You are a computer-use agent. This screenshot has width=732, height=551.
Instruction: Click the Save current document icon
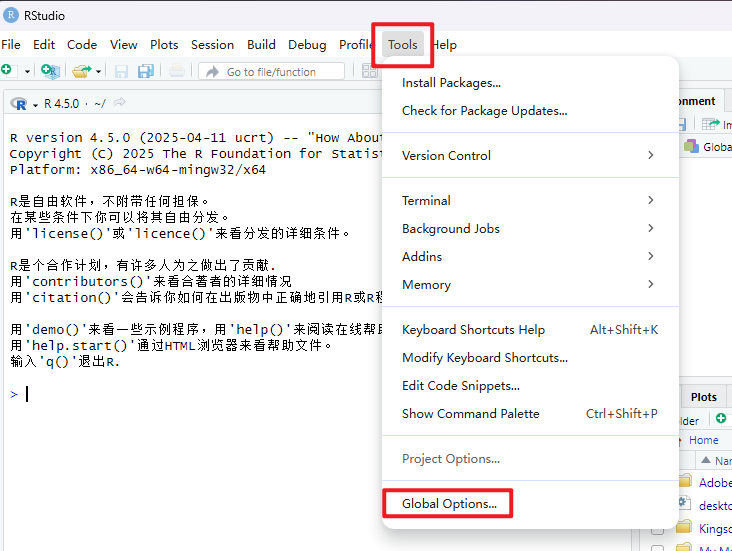pyautogui.click(x=121, y=71)
